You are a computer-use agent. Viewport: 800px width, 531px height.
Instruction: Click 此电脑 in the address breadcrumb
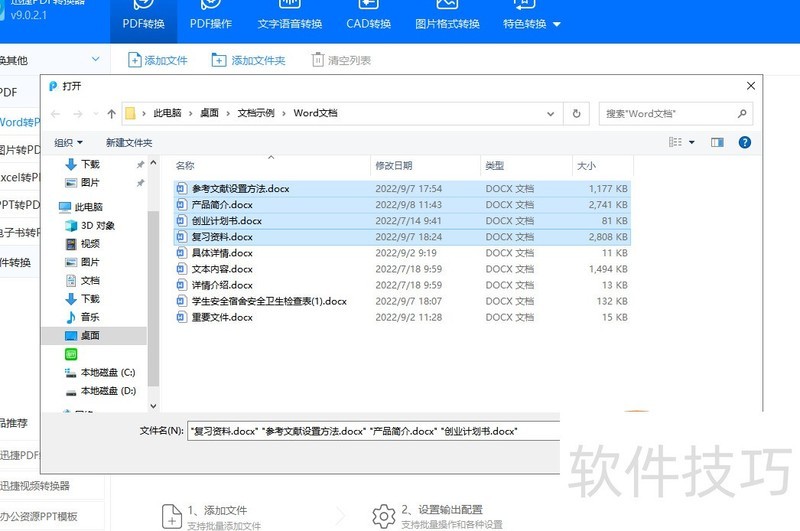[x=167, y=113]
